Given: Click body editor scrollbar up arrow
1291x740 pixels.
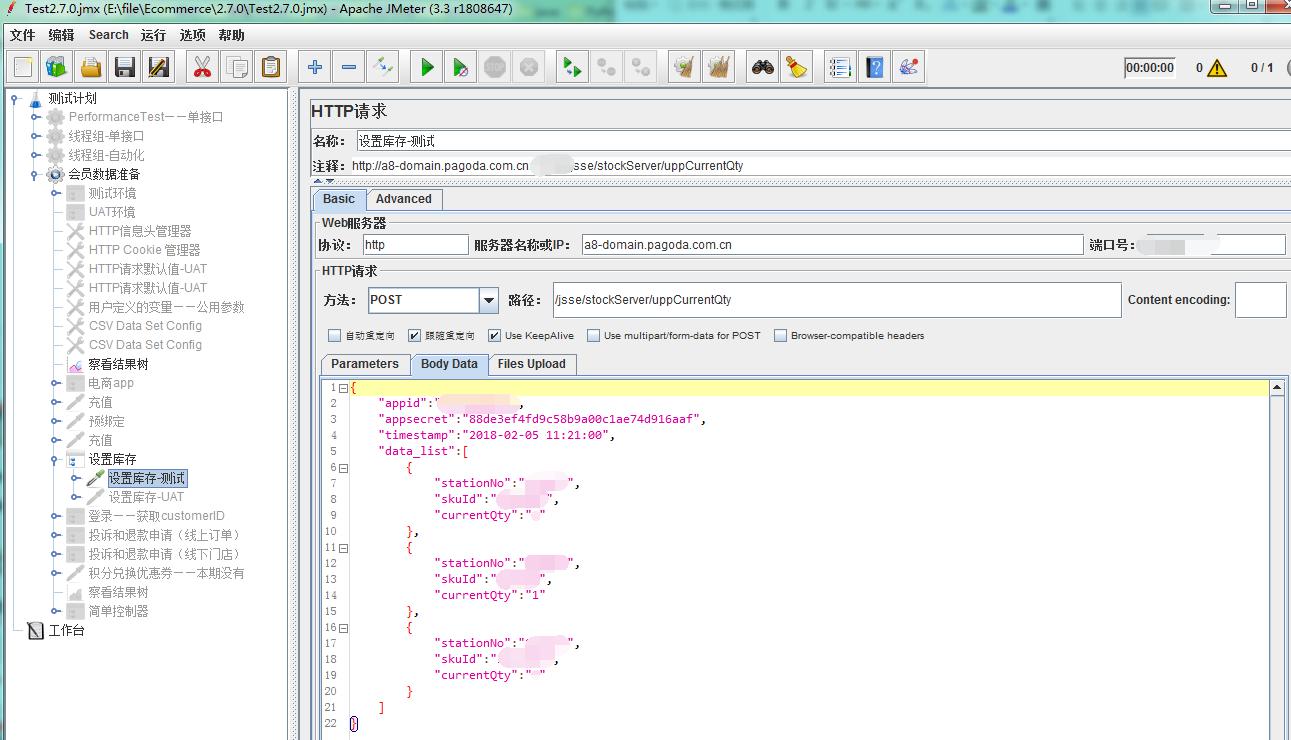Looking at the screenshot, I should click(x=1277, y=388).
